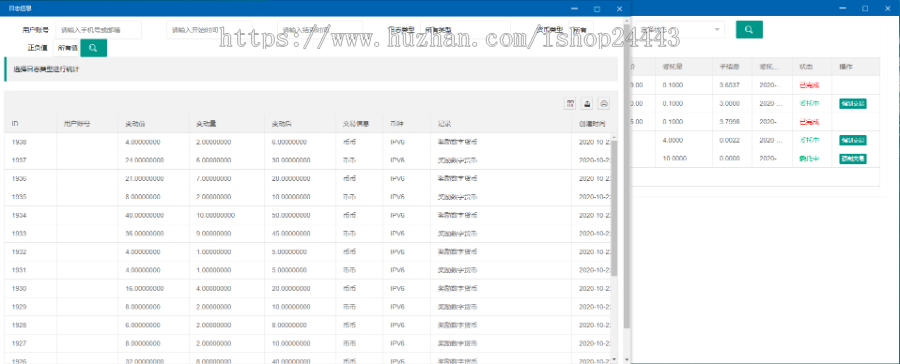900x364 pixels.
Task: Click the 7.00000000 value cell
Action: click(x=227, y=179)
